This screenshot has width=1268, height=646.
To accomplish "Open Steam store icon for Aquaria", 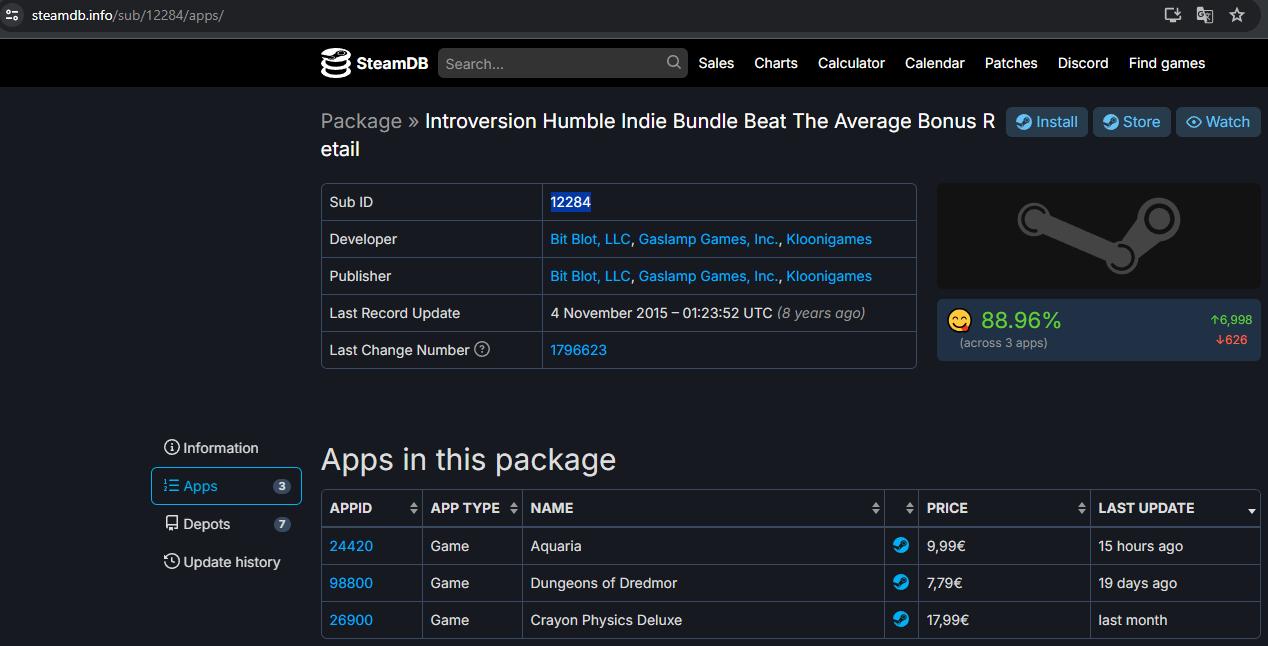I will [x=901, y=546].
